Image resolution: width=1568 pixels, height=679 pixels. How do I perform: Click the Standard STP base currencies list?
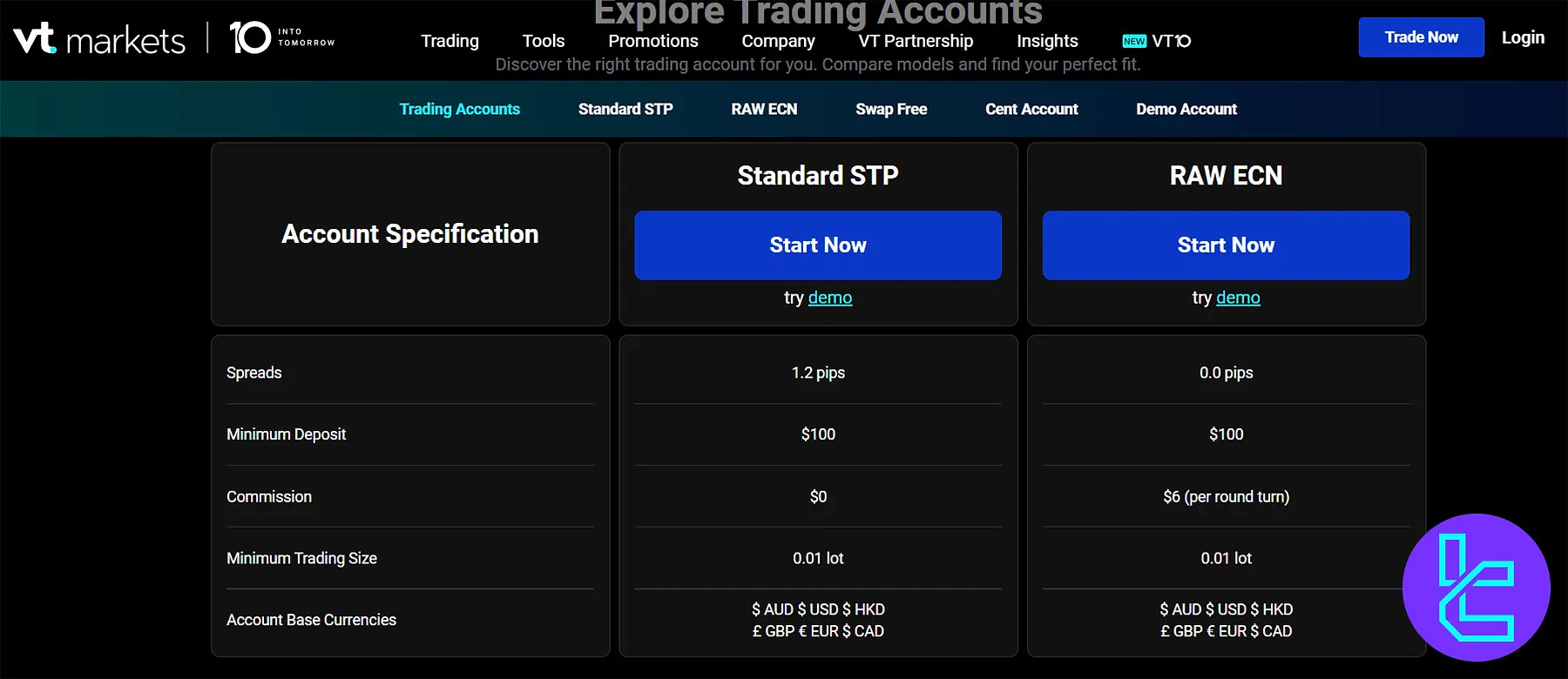tap(818, 620)
